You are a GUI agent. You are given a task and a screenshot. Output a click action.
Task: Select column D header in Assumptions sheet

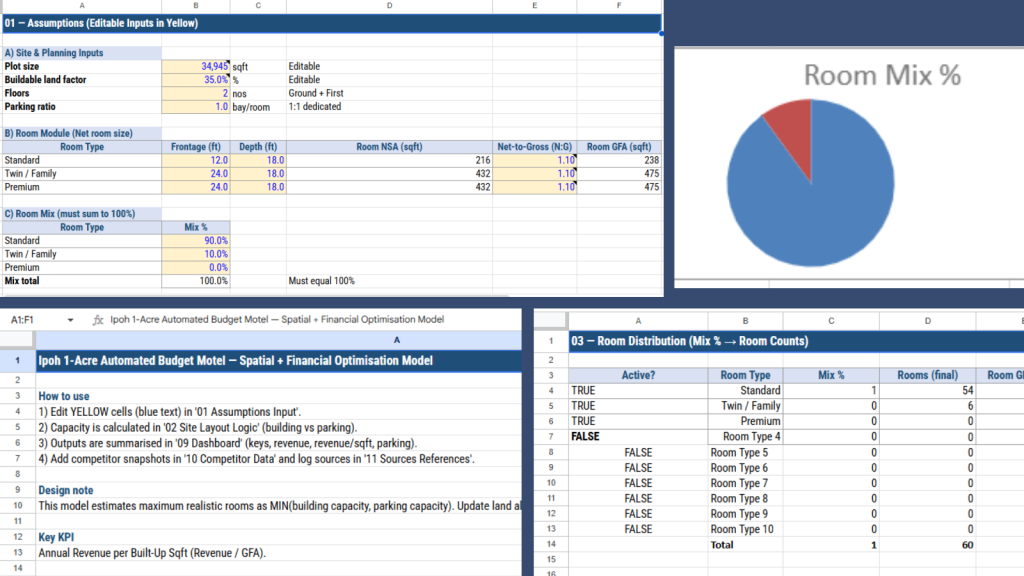389,6
